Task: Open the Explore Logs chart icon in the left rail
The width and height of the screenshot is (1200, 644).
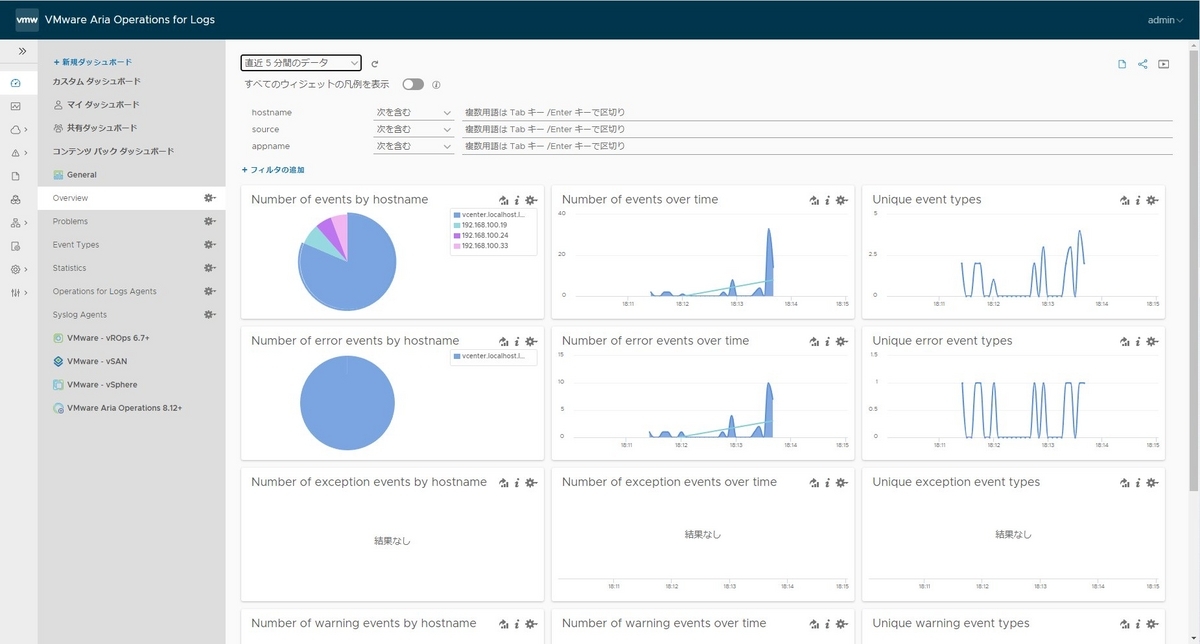Action: 15,106
